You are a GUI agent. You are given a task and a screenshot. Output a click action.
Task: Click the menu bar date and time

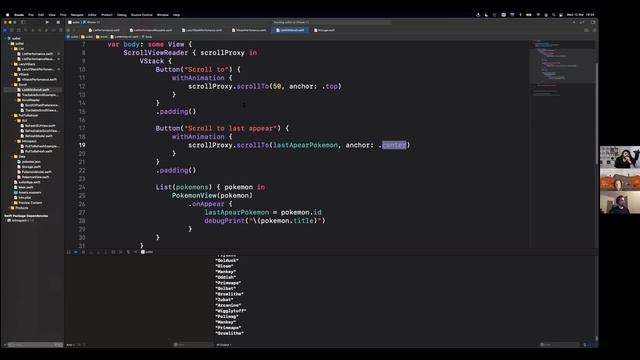point(580,15)
